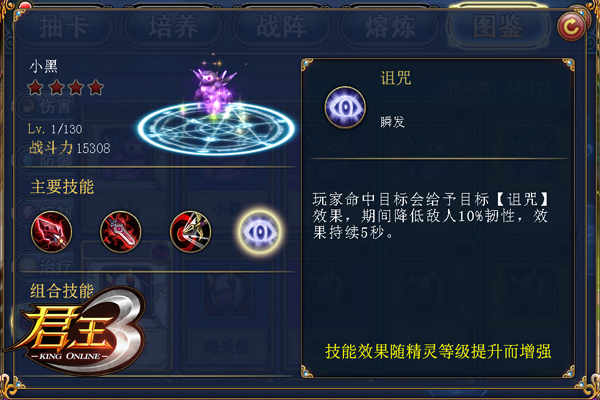The image size is (600, 400).
Task: Click the 战斗力 15308 combat power text
Action: point(70,148)
